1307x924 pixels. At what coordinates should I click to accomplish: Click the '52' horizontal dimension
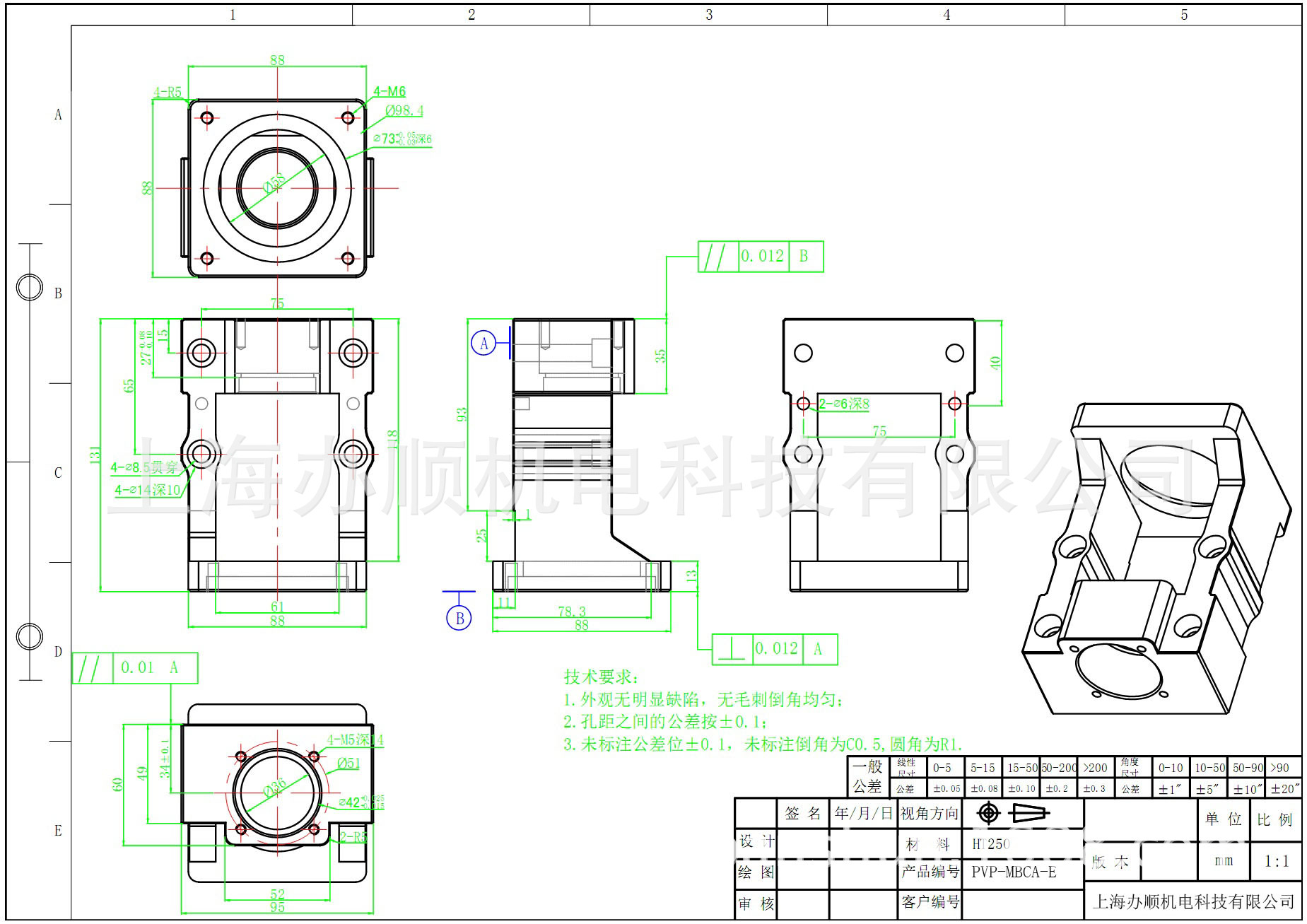click(277, 894)
